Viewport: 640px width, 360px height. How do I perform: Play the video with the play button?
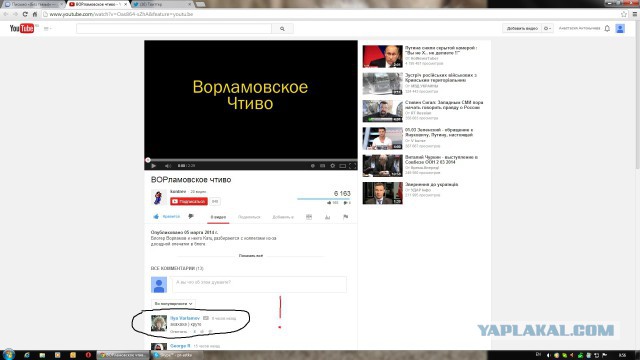coord(153,166)
